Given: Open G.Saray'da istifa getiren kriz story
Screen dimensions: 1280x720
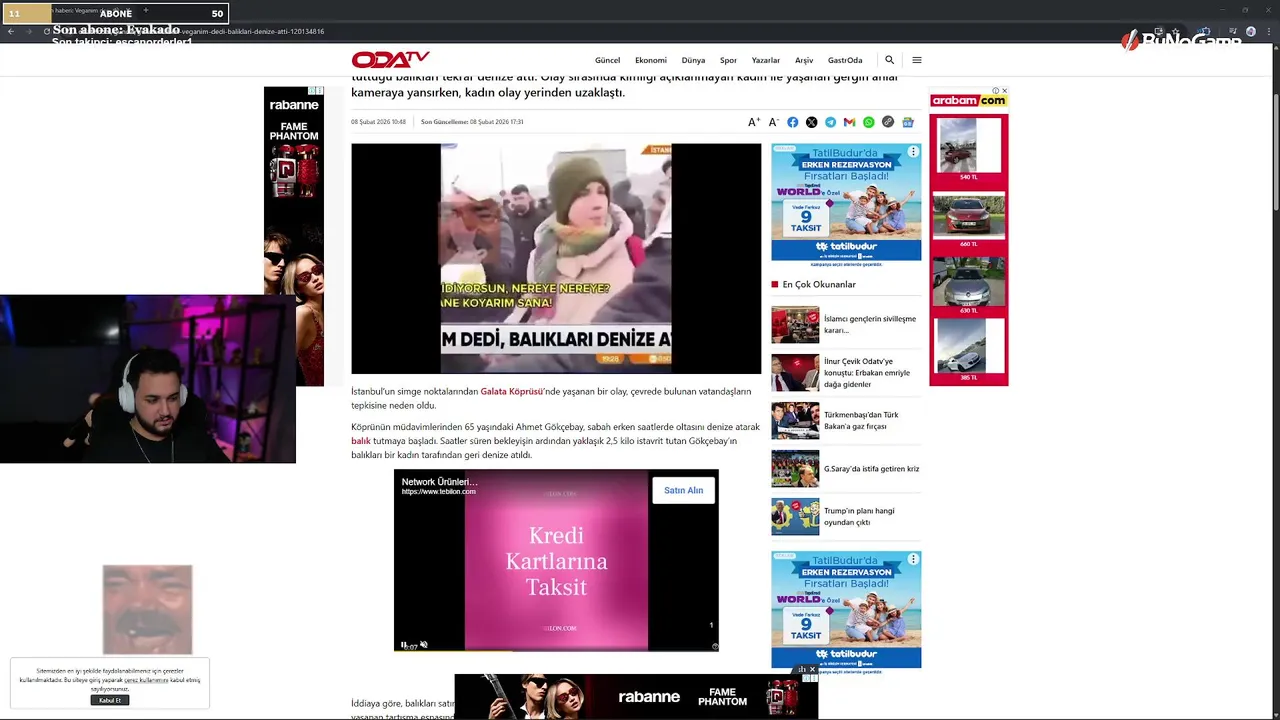Looking at the screenshot, I should (x=871, y=468).
